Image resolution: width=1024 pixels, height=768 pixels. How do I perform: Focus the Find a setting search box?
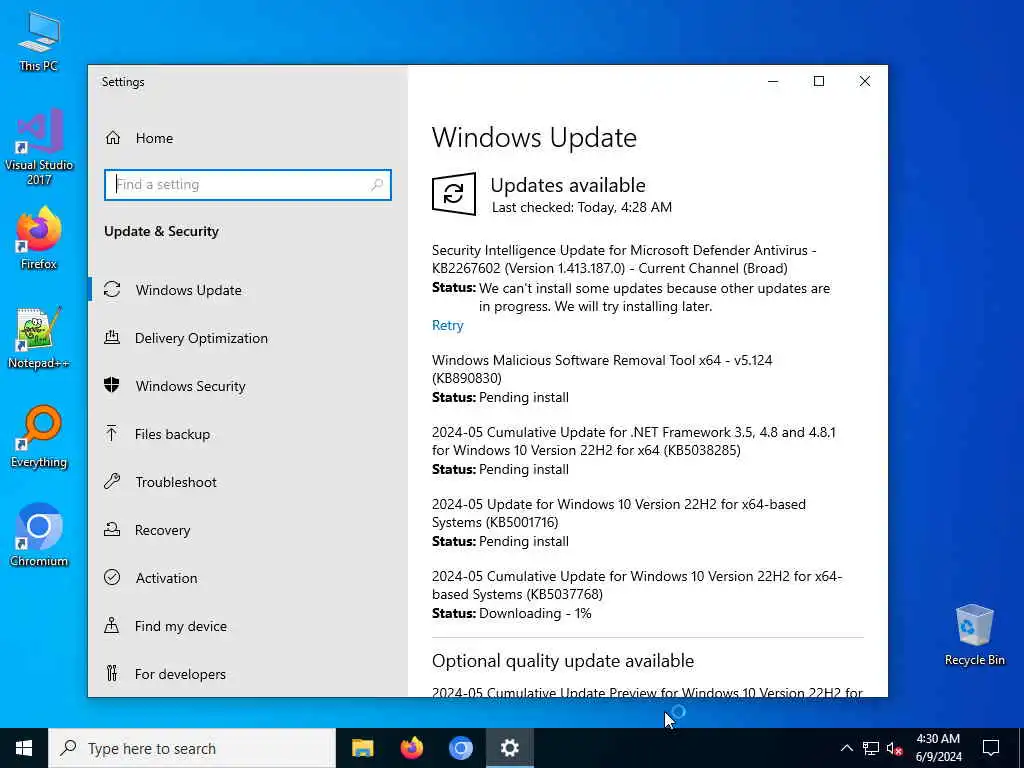[x=248, y=185]
